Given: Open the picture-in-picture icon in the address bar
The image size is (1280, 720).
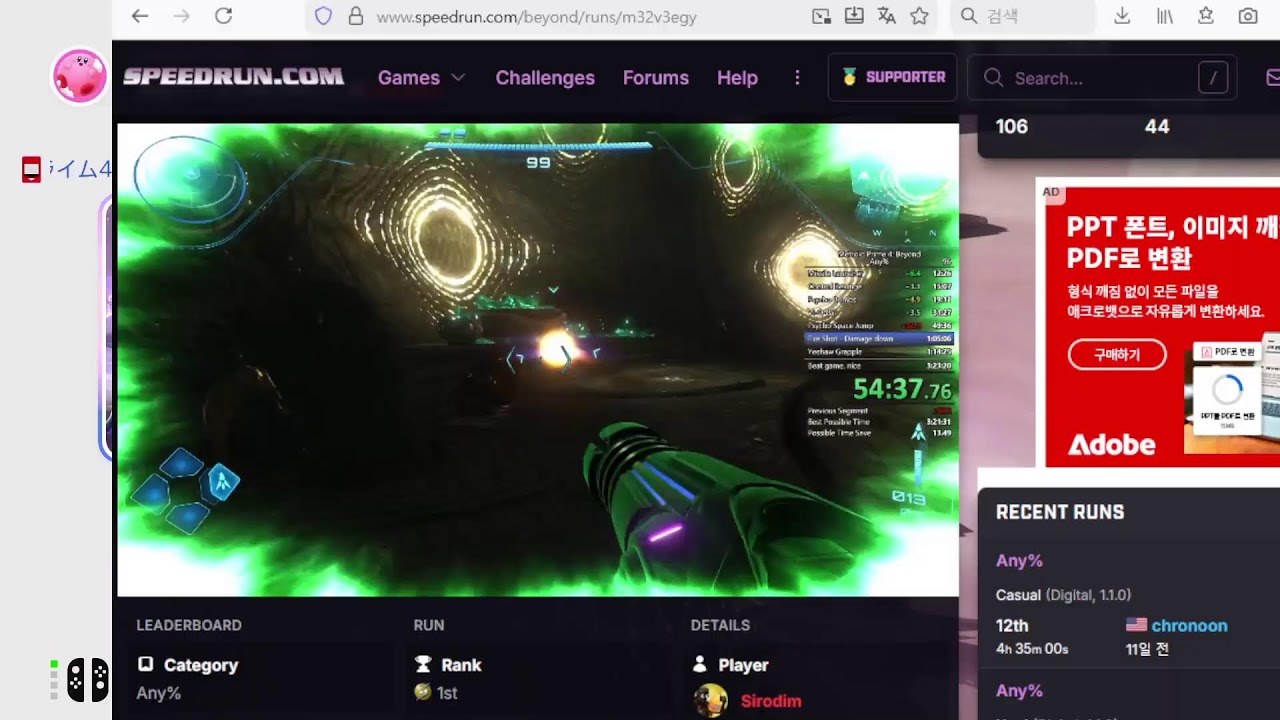Looking at the screenshot, I should (821, 16).
